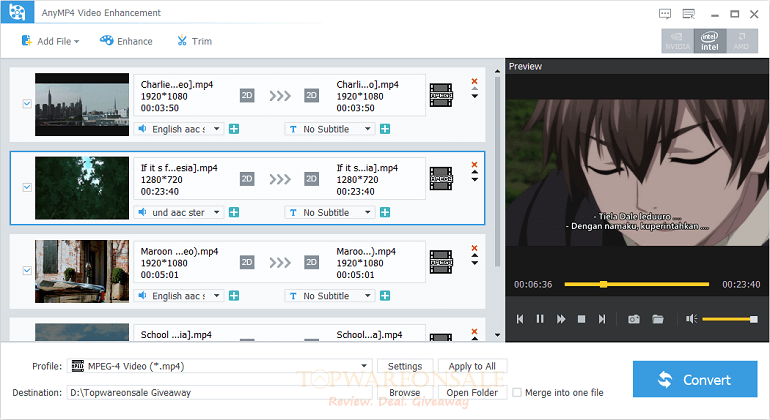770x420 pixels.
Task: Click the AnyMP4 app logo
Action: 17,12
